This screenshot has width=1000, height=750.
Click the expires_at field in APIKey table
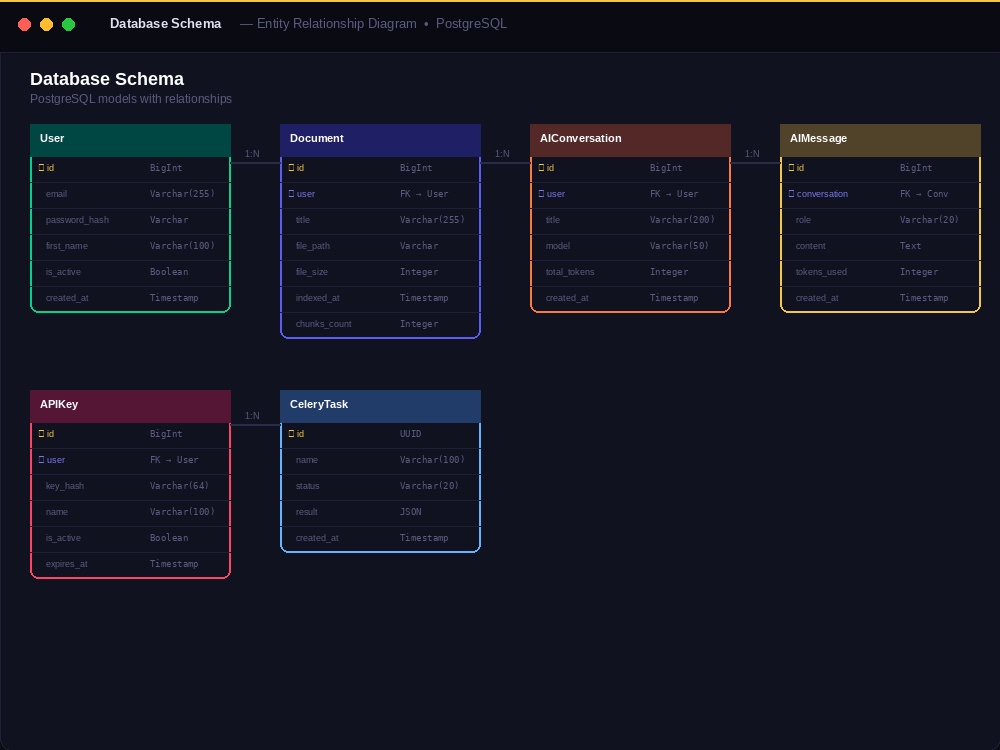pyautogui.click(x=130, y=564)
